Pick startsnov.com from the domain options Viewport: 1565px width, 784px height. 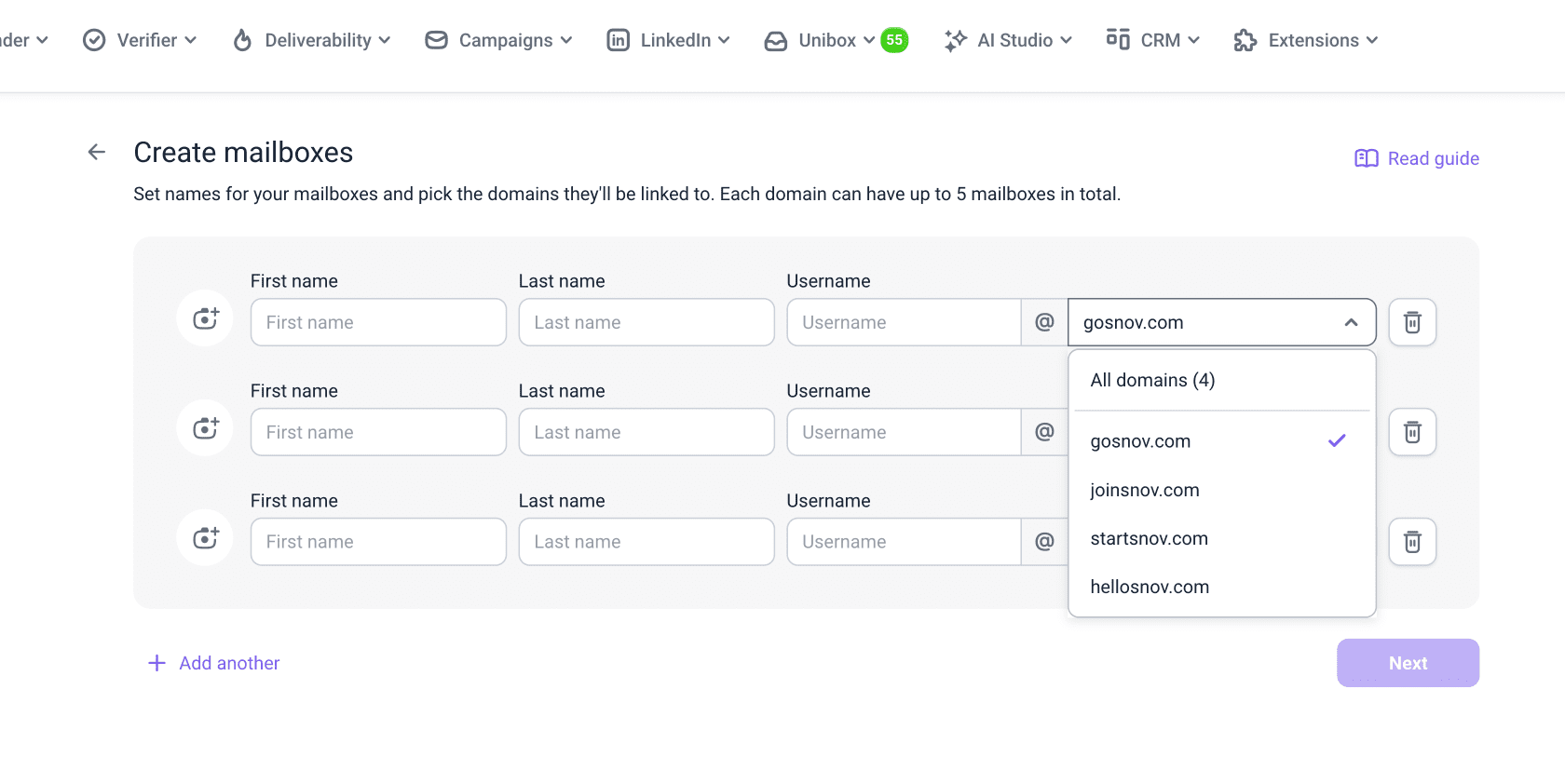pyautogui.click(x=1149, y=538)
